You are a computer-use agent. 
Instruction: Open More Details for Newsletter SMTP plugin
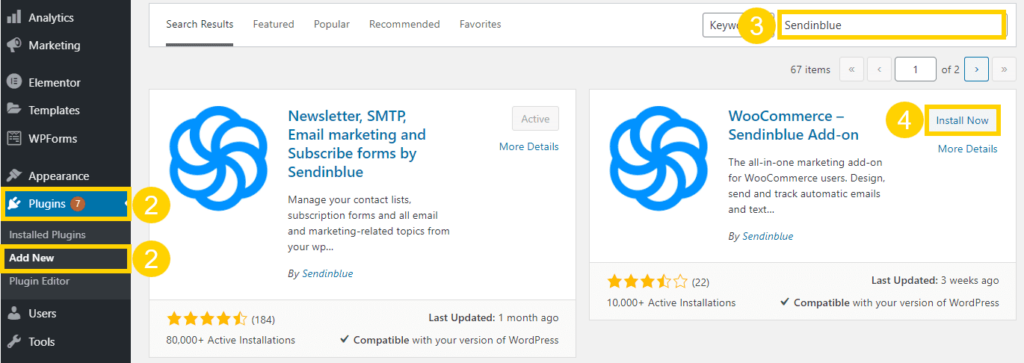point(529,146)
